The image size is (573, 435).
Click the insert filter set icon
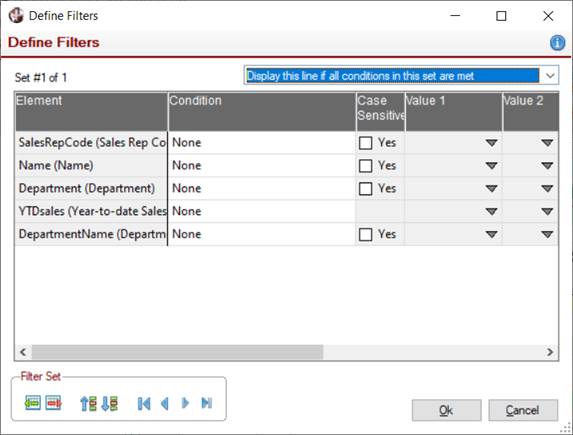33,403
